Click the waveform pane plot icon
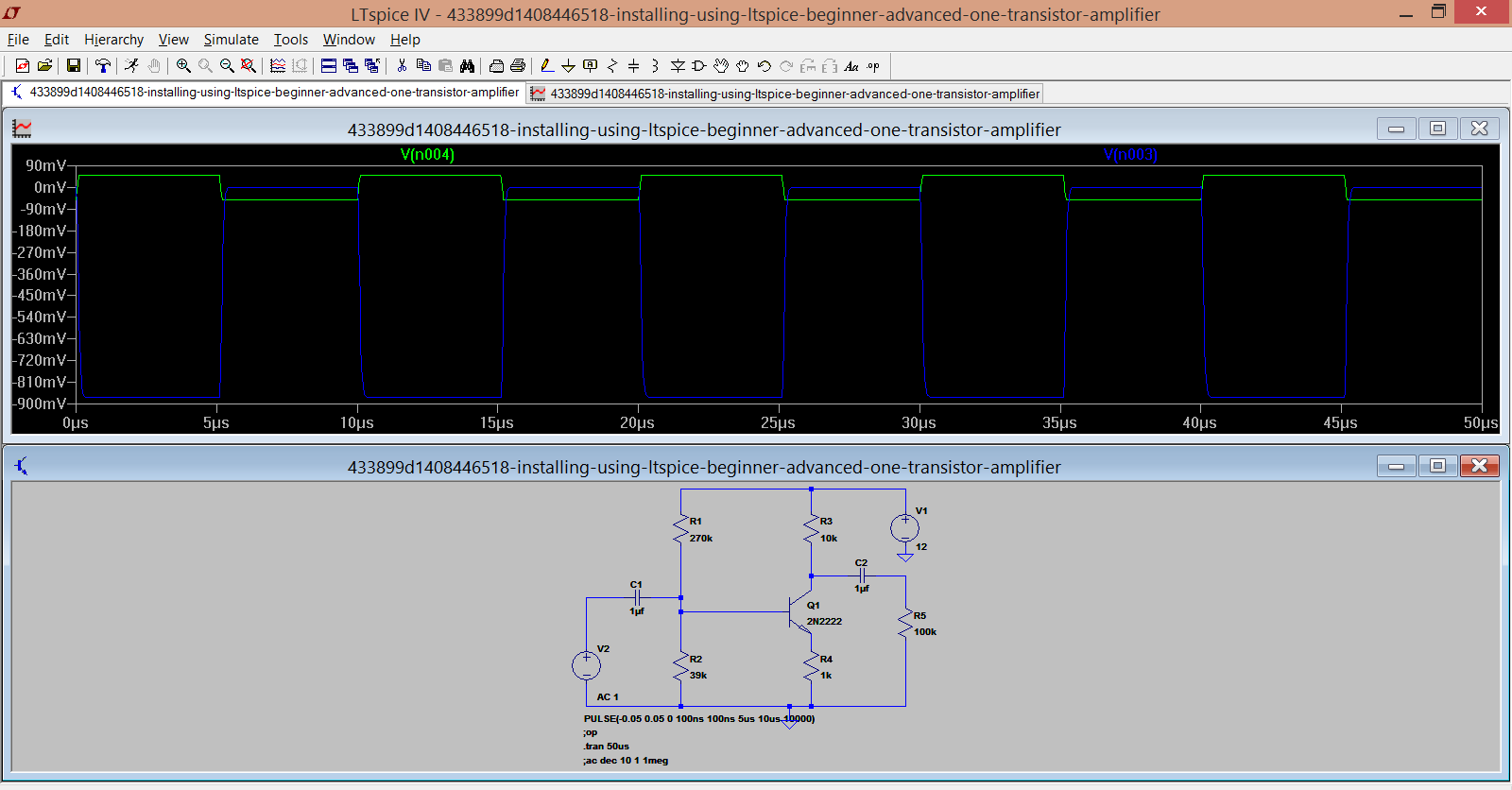Image resolution: width=1512 pixels, height=790 pixels. (22, 129)
